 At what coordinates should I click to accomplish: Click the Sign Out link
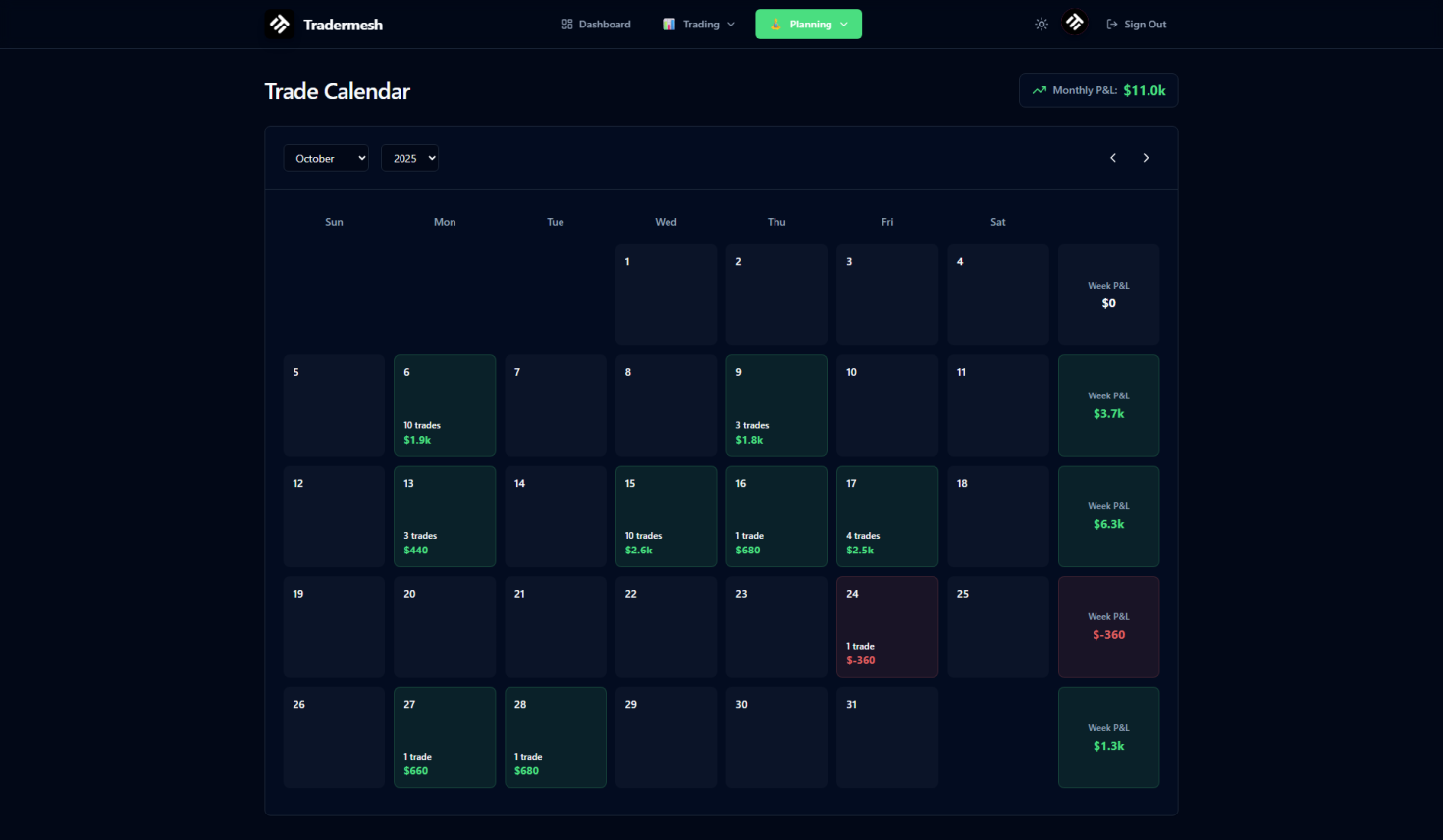tap(1137, 25)
